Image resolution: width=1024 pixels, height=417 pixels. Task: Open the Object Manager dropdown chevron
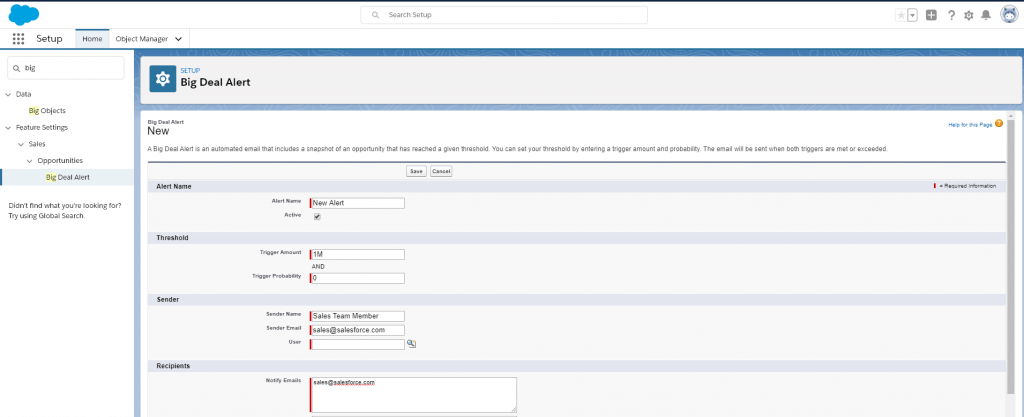point(178,39)
